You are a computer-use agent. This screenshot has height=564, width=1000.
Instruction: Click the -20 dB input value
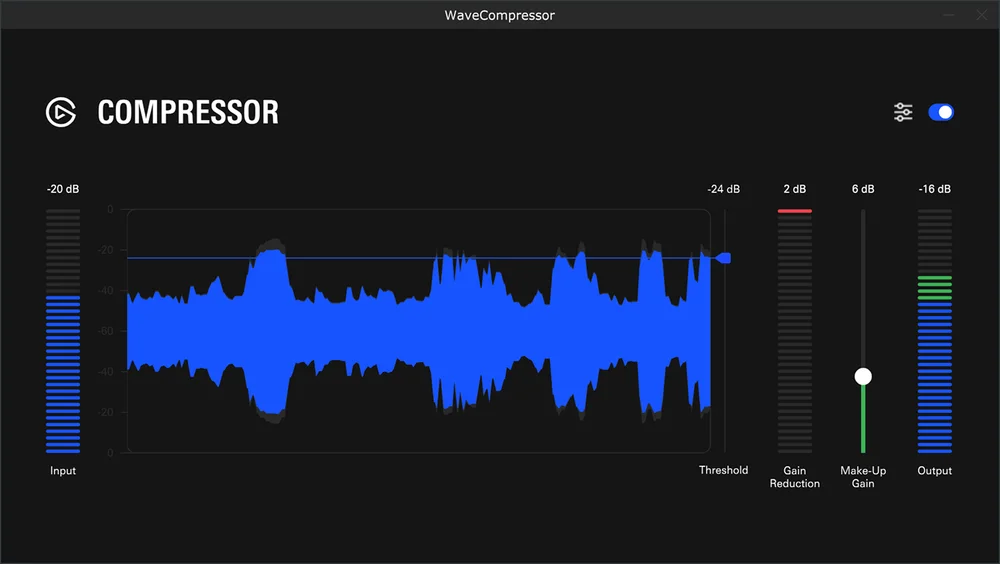(x=62, y=189)
